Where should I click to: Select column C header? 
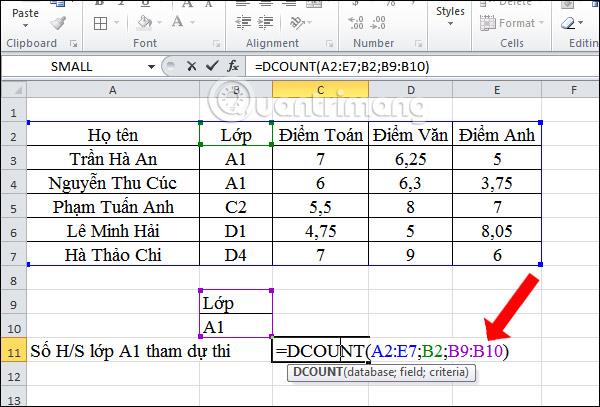click(x=320, y=90)
